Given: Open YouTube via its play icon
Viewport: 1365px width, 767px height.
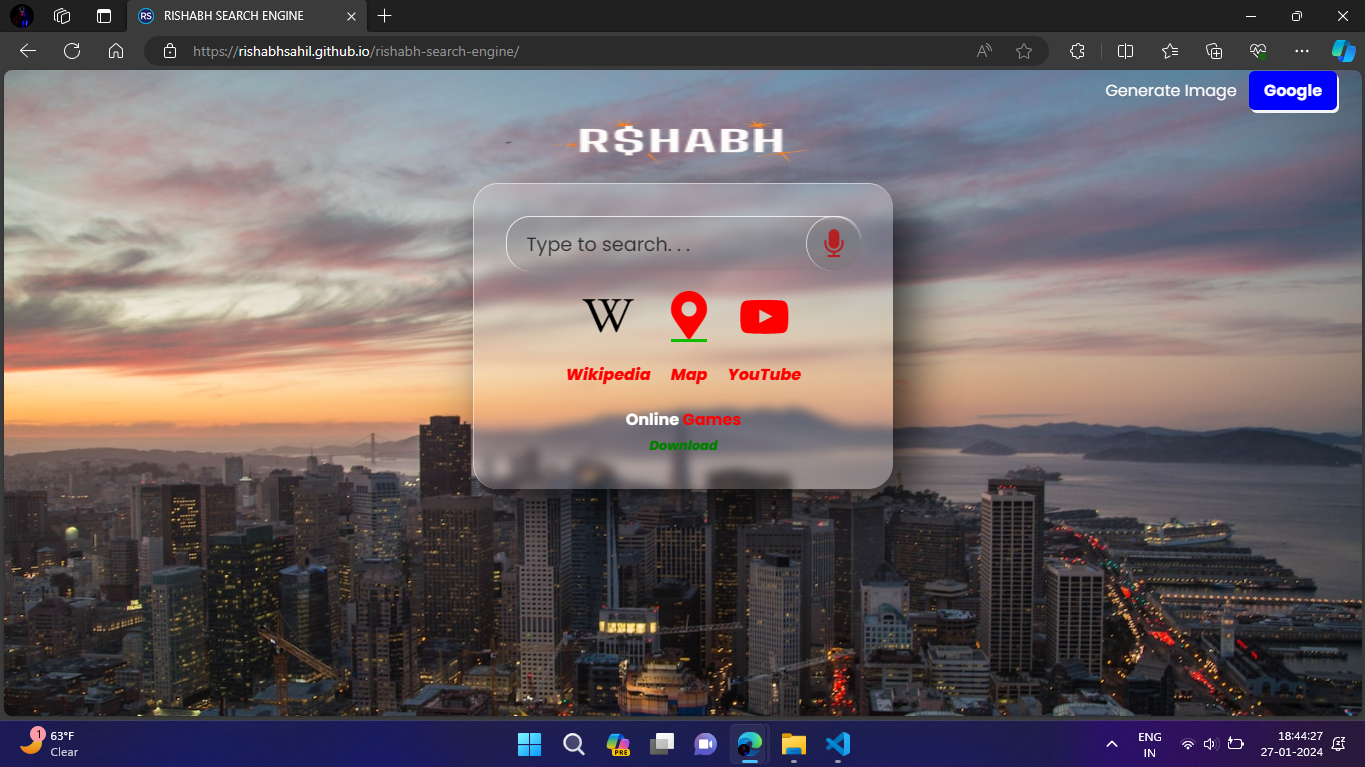Looking at the screenshot, I should tap(763, 315).
